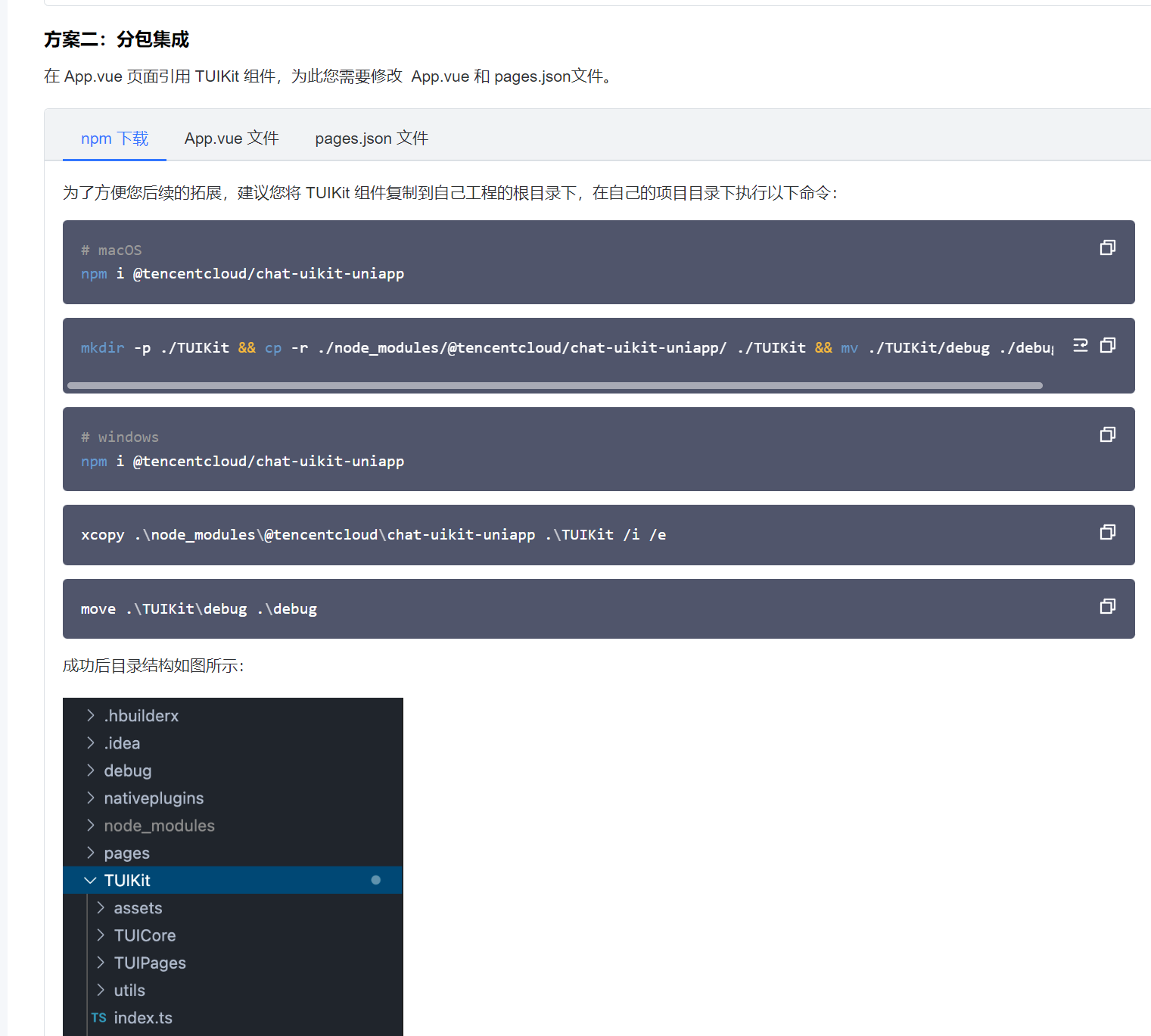Image resolution: width=1151 pixels, height=1036 pixels.
Task: Expand the TUIPages folder chevron
Action: 101,963
